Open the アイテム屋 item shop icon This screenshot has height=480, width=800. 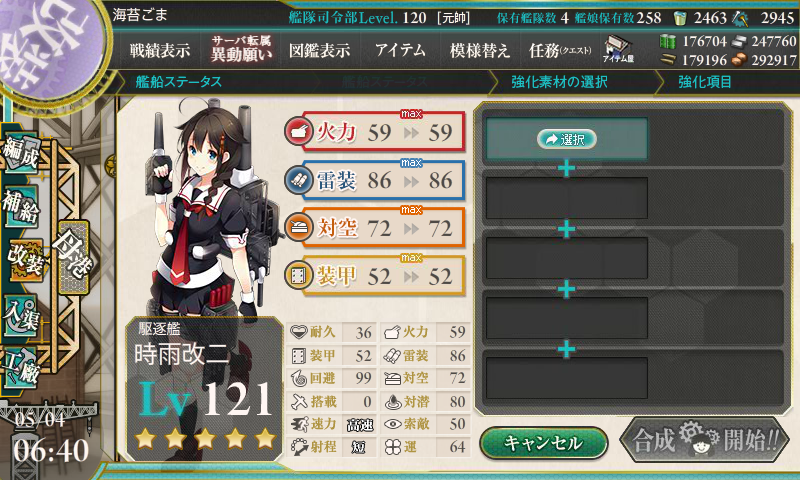click(618, 50)
